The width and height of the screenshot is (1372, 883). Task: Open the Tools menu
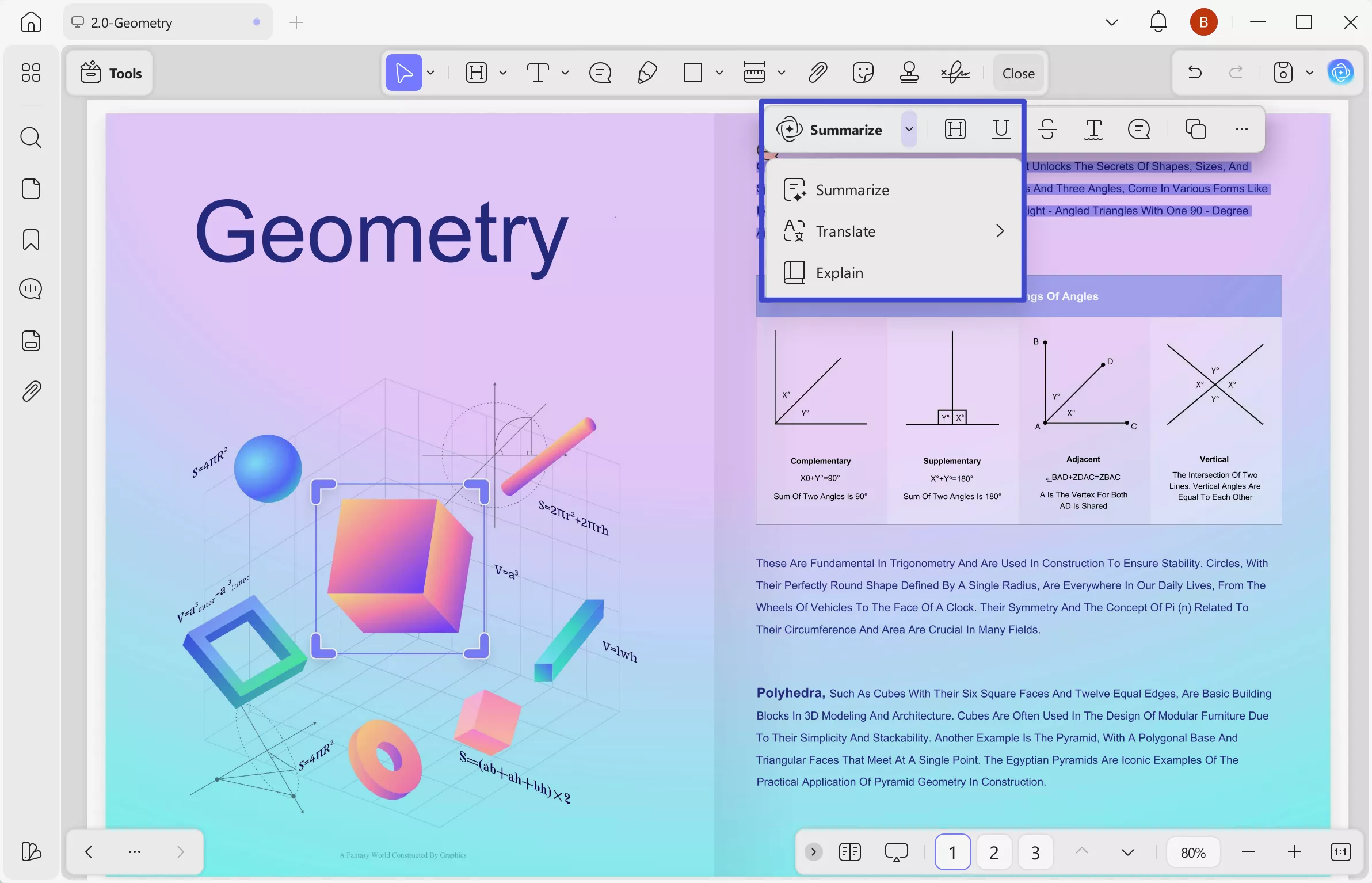110,73
